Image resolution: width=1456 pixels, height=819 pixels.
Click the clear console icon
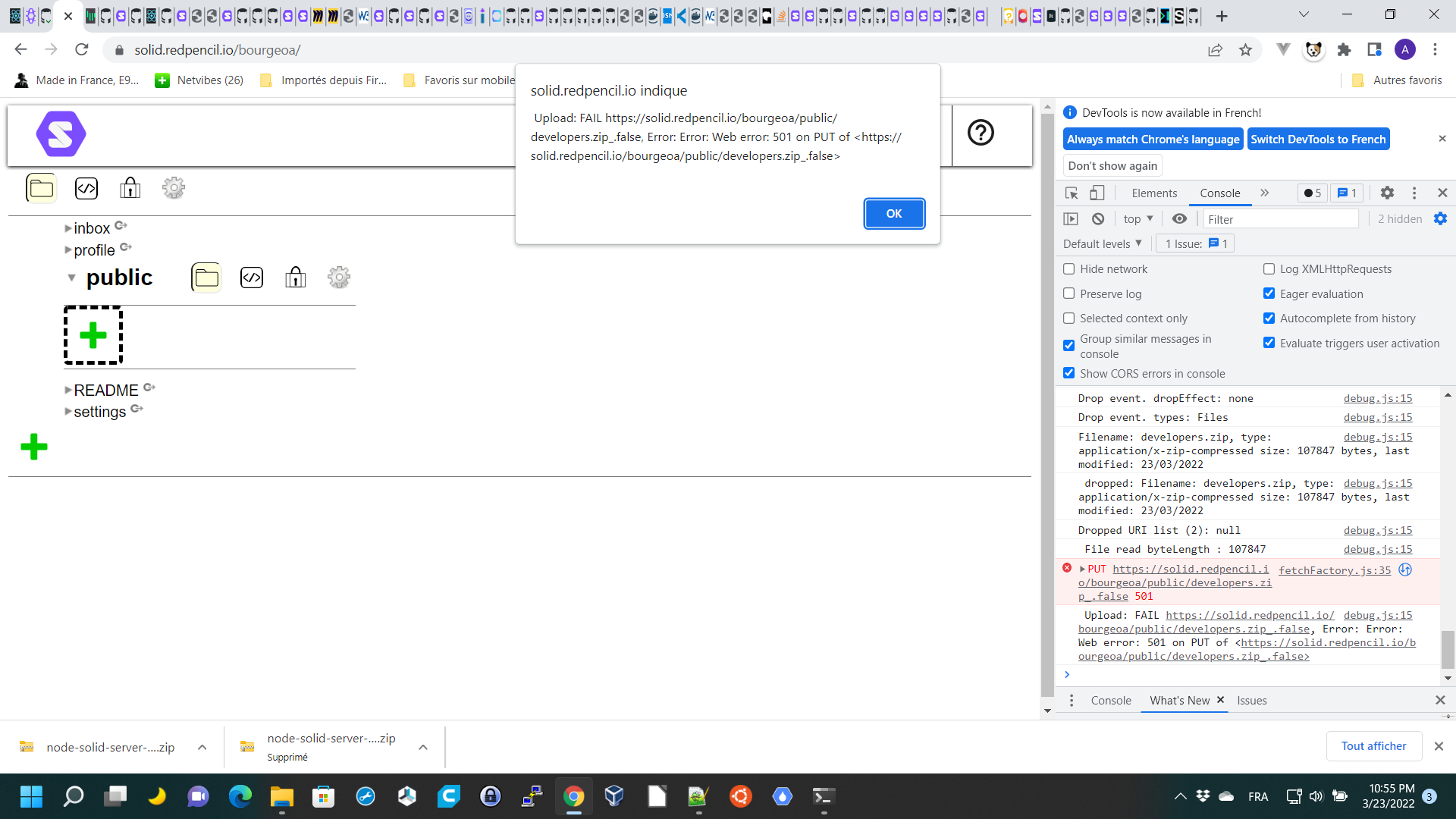1097,218
